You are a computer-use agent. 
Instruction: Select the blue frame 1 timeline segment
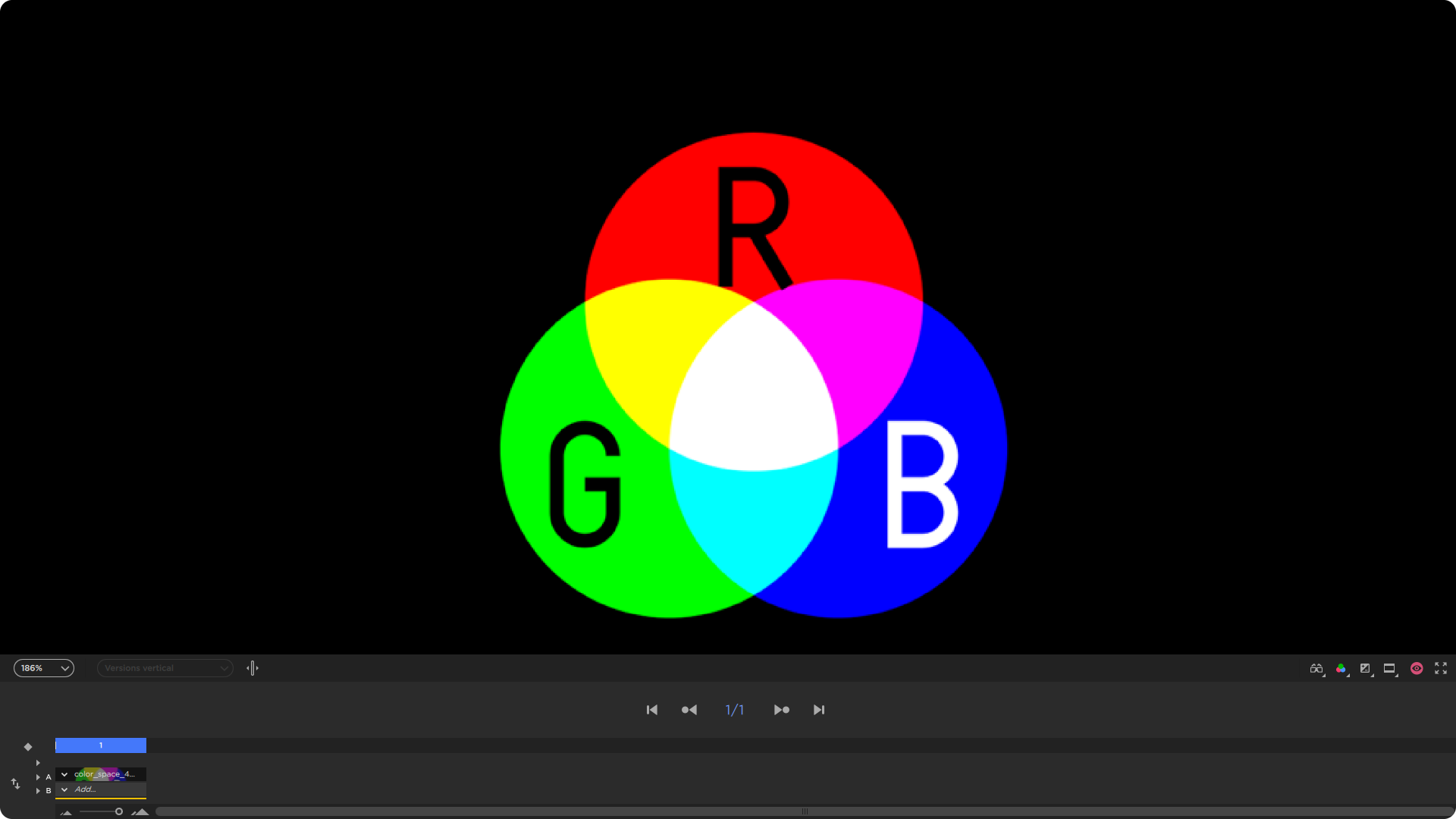(101, 745)
